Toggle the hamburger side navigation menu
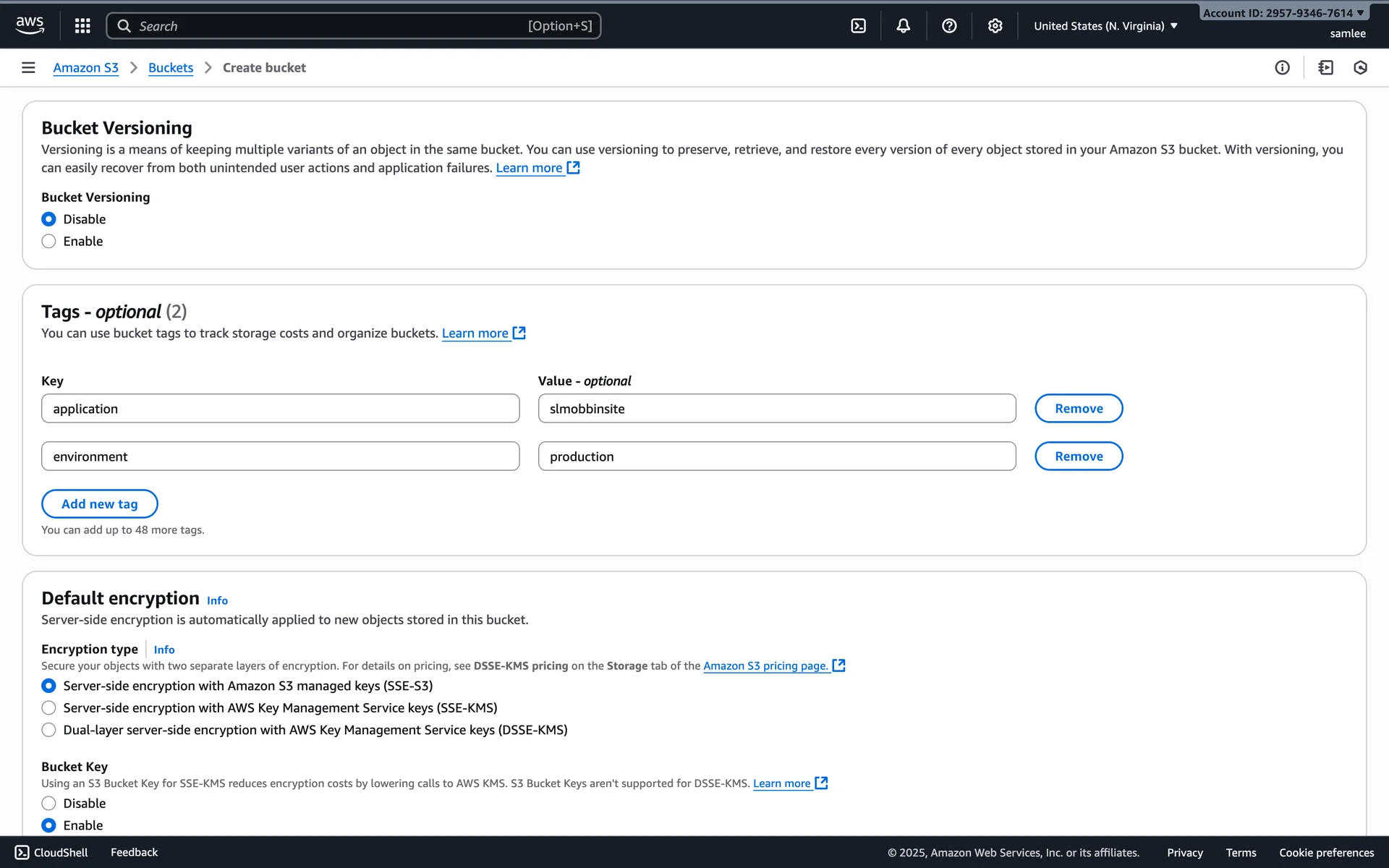Screen dimensions: 1389x868 pos(28,67)
